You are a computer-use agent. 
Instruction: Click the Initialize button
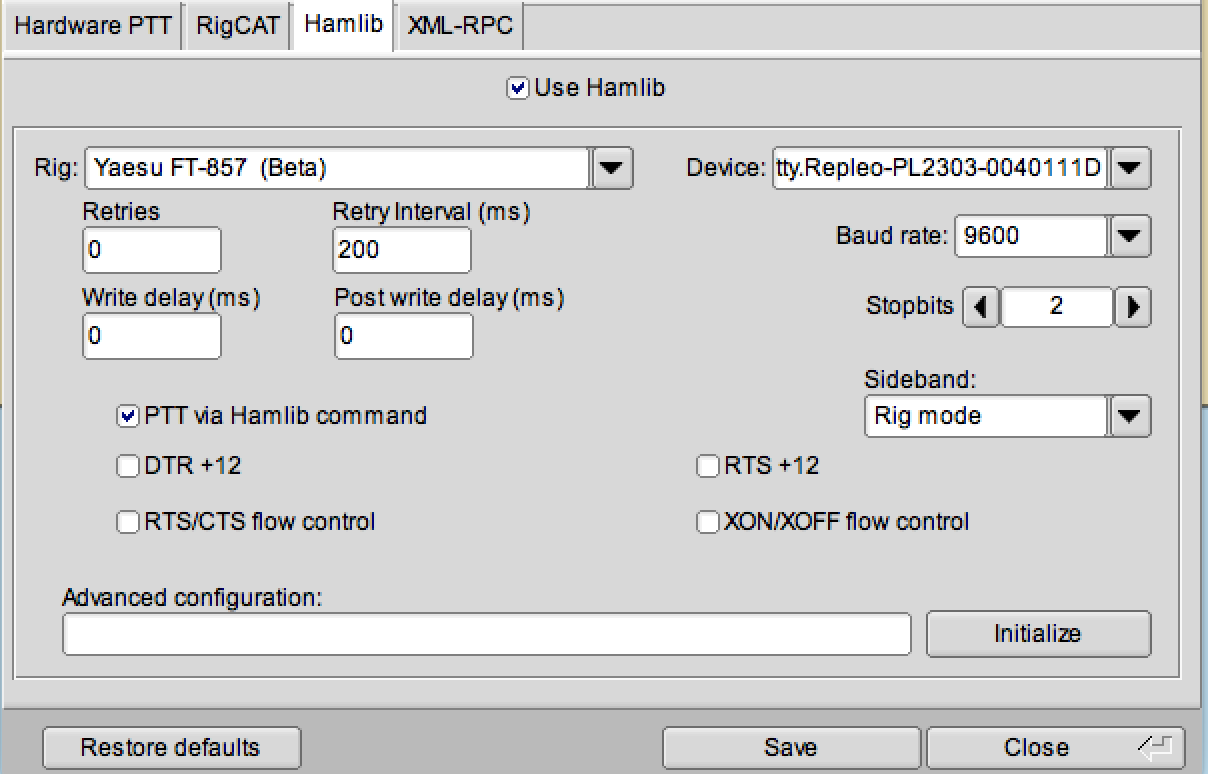coord(1038,633)
